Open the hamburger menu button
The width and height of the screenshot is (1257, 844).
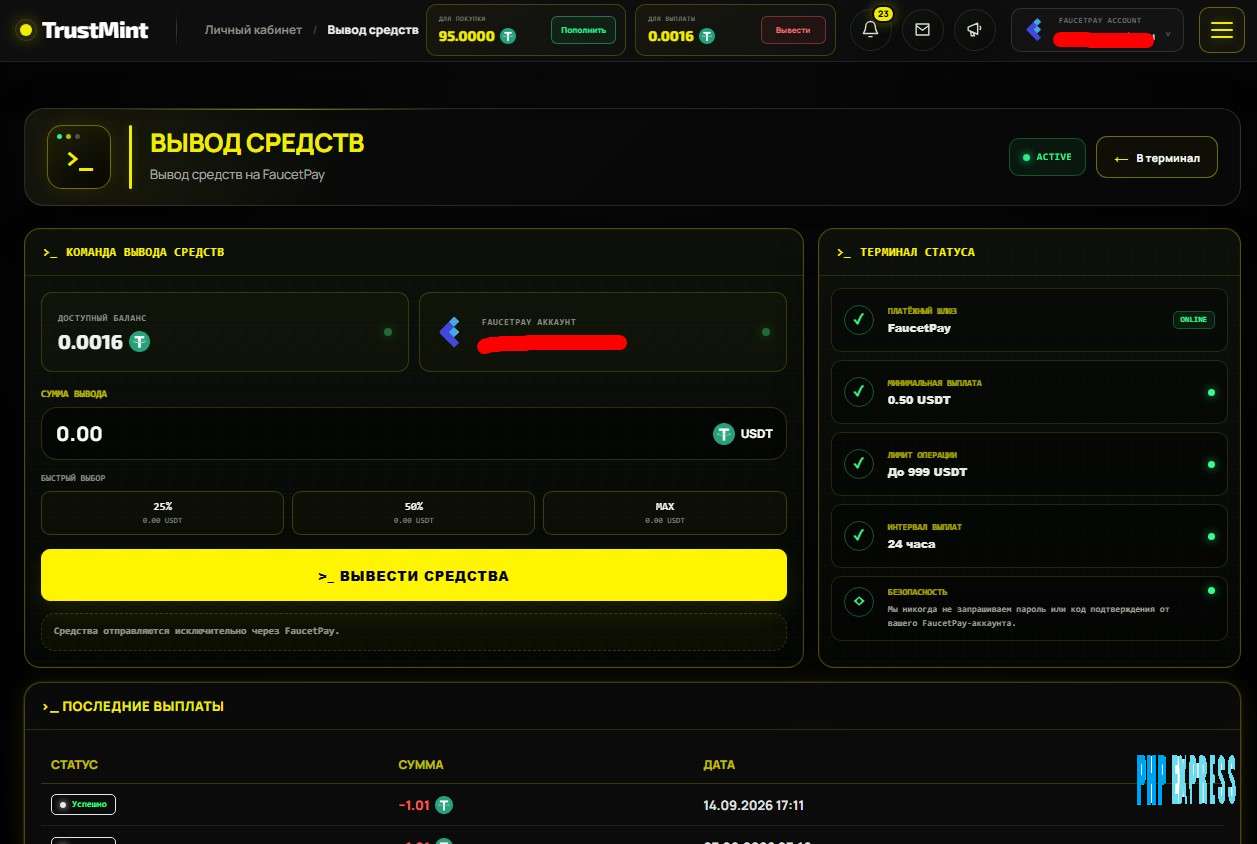click(1221, 30)
